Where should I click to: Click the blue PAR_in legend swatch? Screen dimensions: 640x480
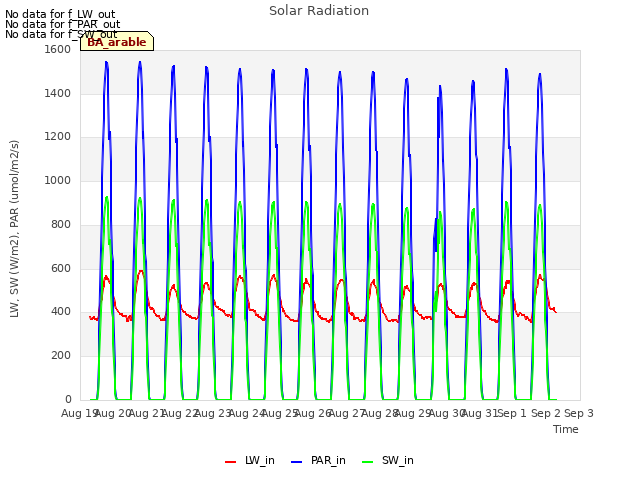(297, 462)
